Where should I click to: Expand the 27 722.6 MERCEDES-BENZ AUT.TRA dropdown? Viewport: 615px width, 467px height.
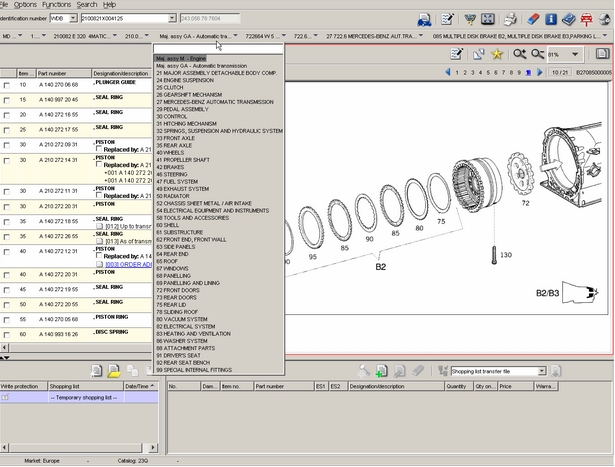(x=421, y=36)
